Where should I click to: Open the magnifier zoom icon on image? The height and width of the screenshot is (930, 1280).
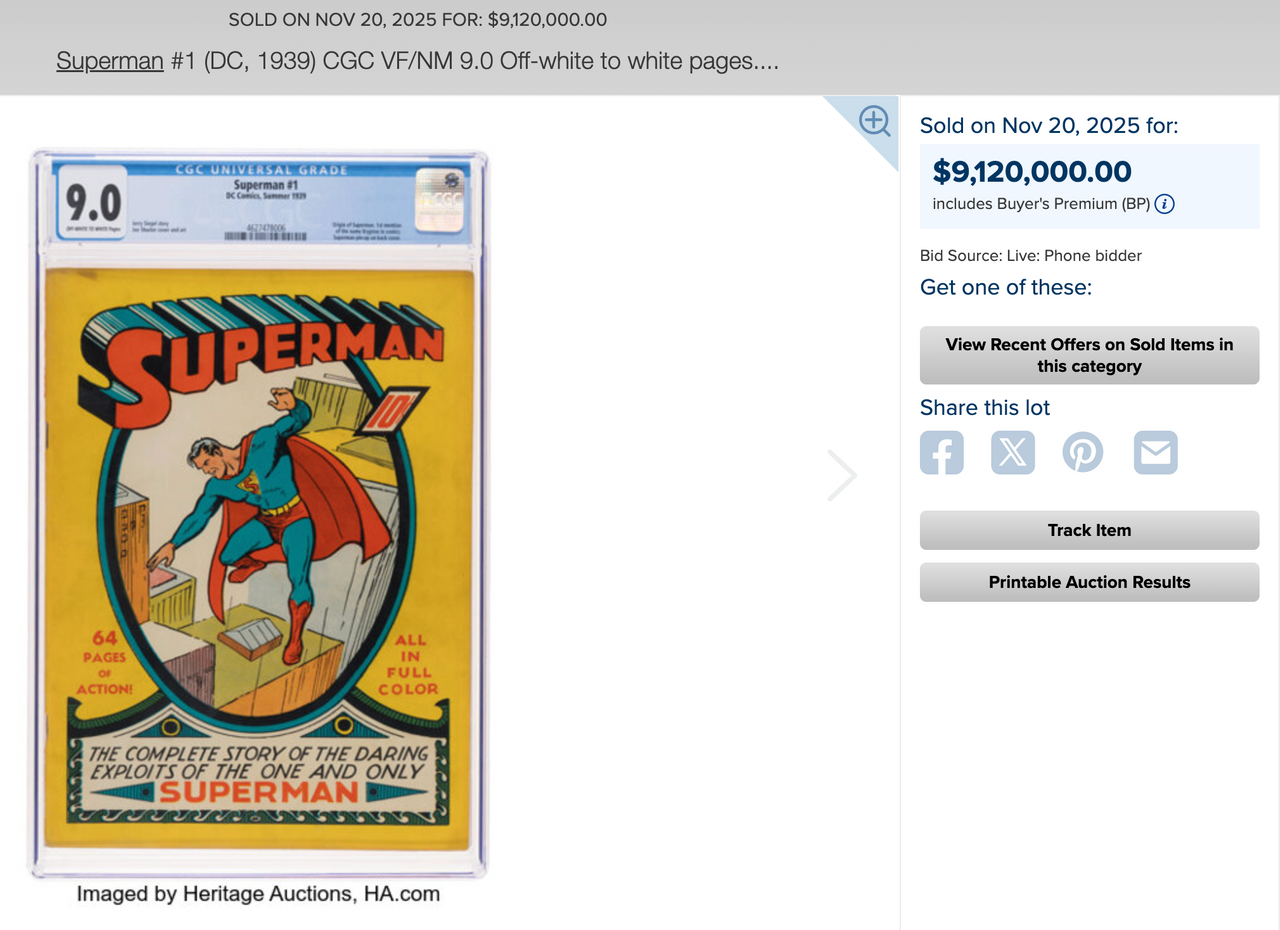pos(875,121)
